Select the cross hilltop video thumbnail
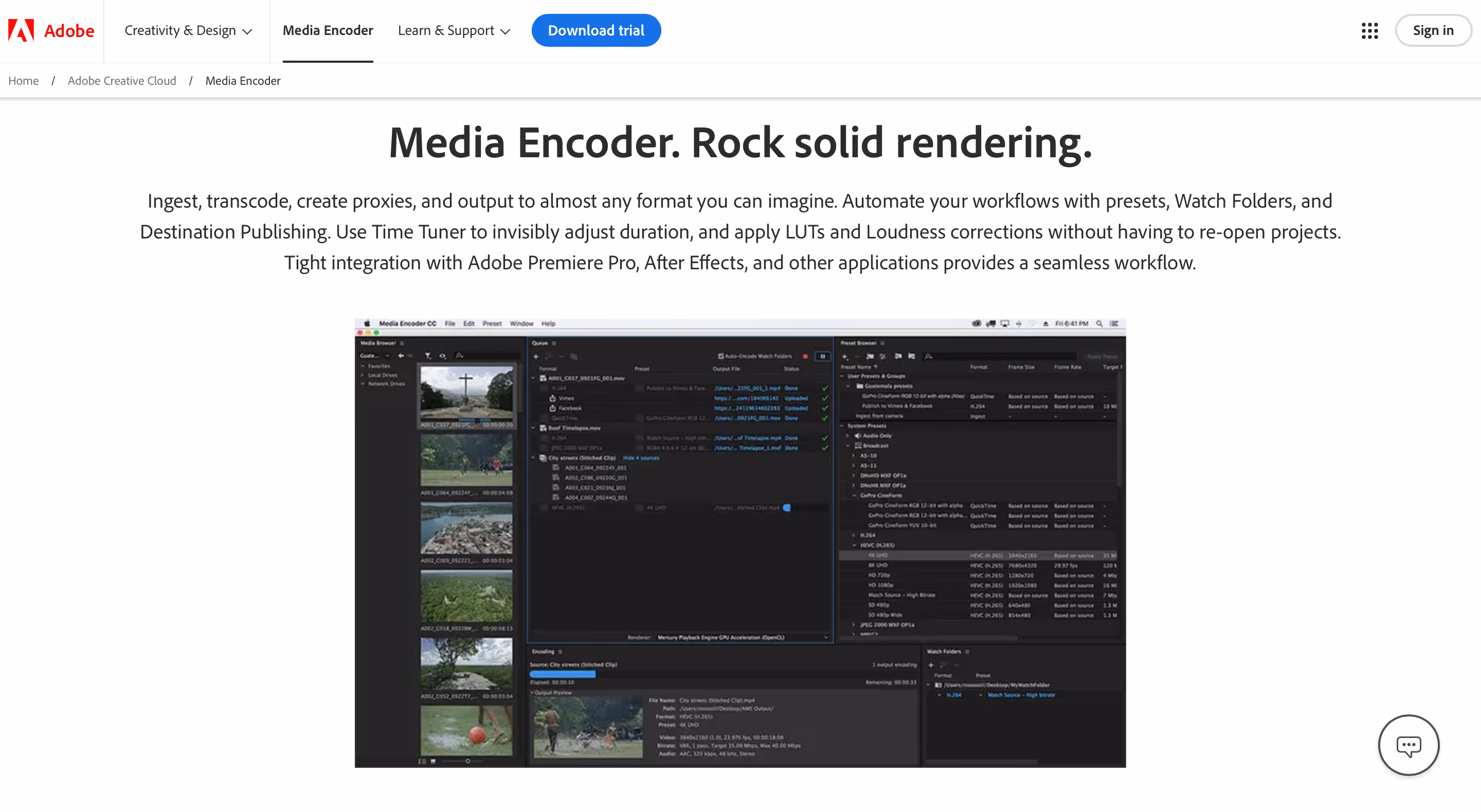 pyautogui.click(x=466, y=393)
